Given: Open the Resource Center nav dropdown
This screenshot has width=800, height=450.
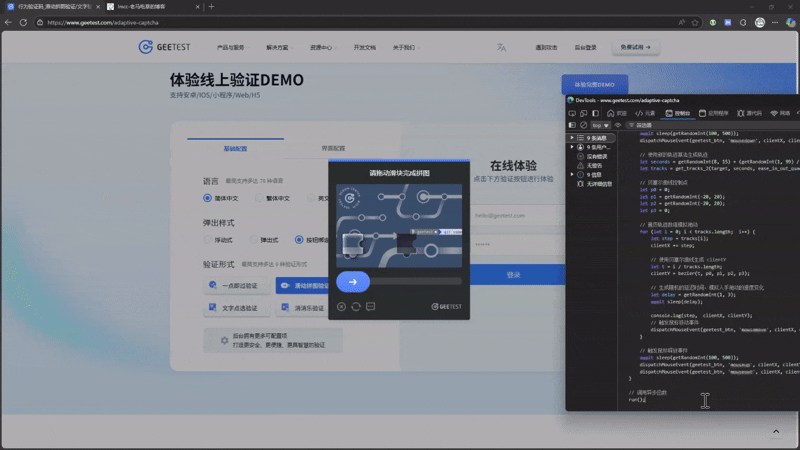Looking at the screenshot, I should 322,47.
